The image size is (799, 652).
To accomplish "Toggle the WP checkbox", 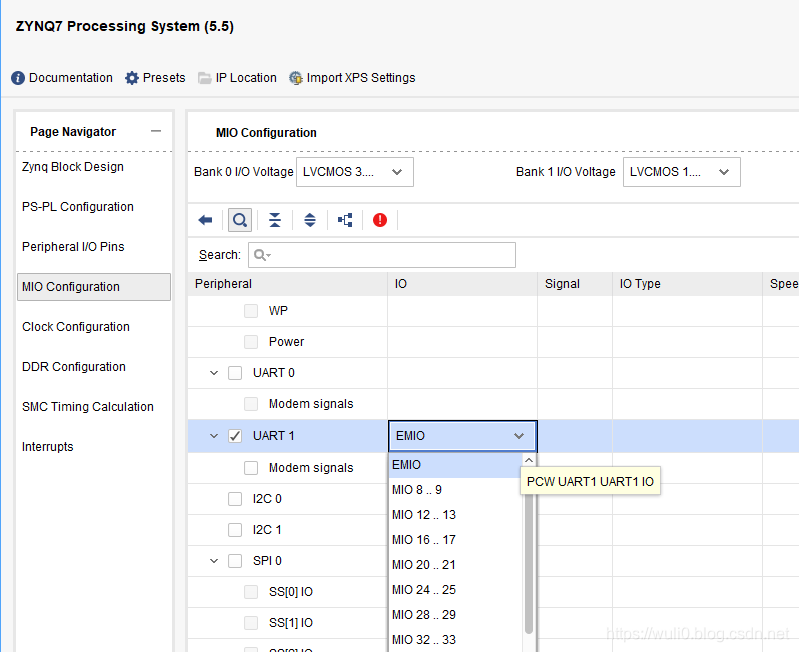I will (251, 311).
